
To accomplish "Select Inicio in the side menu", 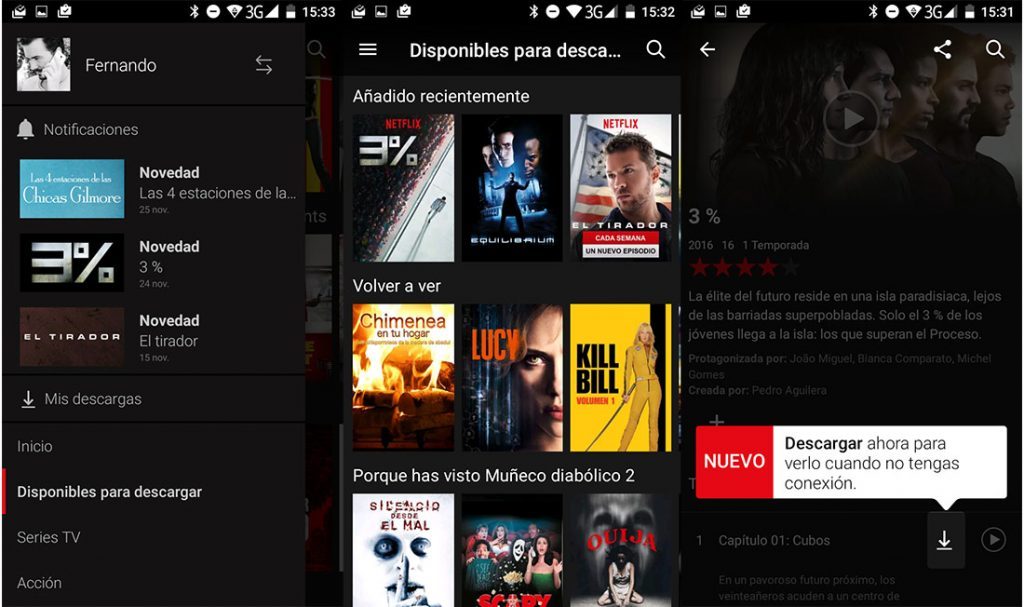I will (x=35, y=446).
